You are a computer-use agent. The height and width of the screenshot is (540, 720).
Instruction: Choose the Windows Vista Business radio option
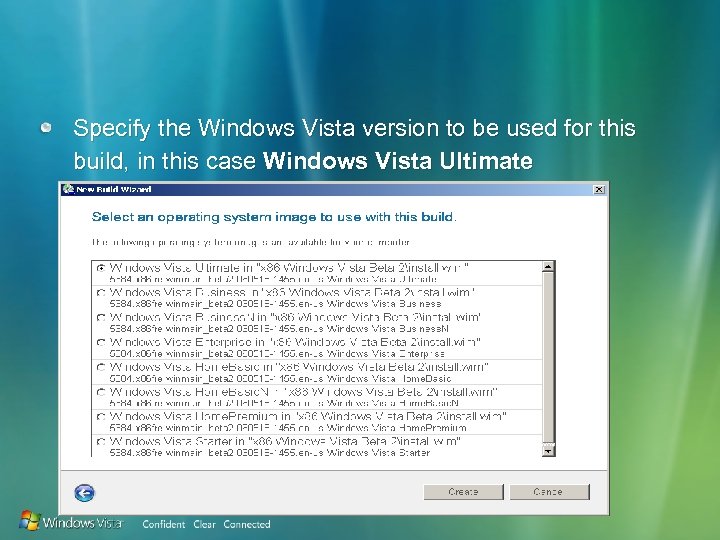(101, 292)
